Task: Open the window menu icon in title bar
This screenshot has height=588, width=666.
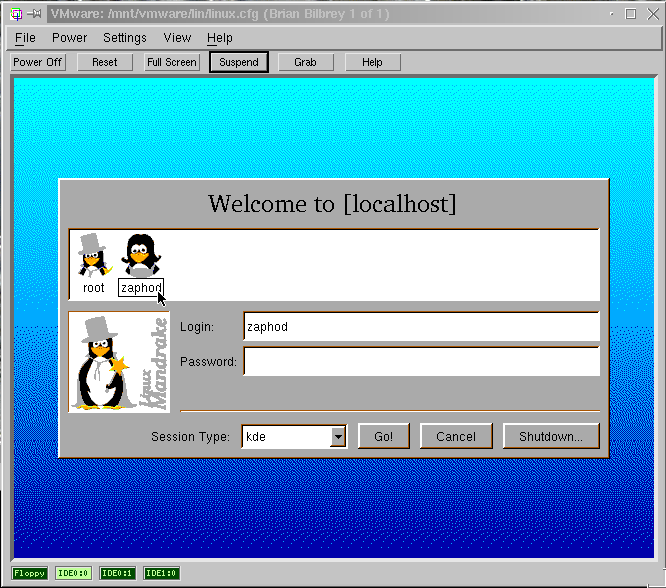Action: click(x=16, y=14)
